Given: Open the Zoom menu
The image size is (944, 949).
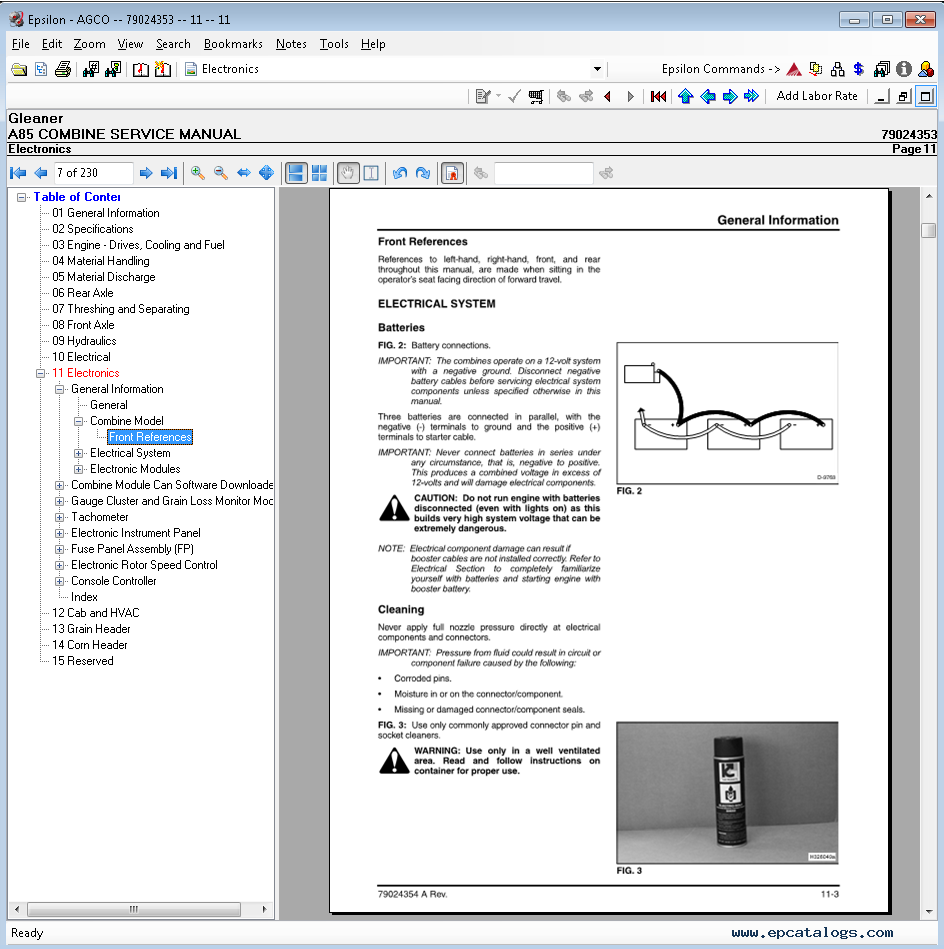Looking at the screenshot, I should 90,44.
